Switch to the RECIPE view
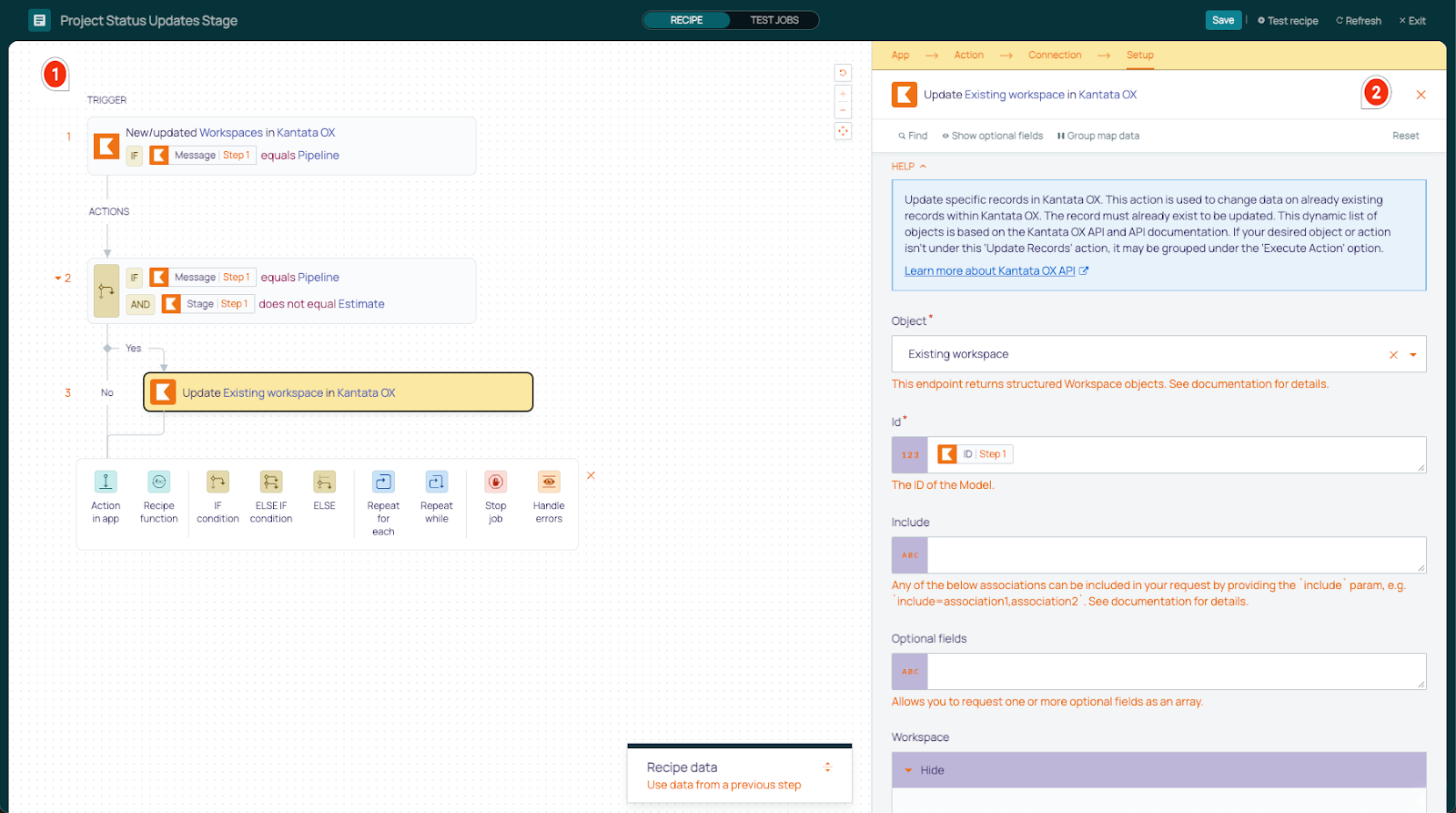1456x813 pixels. [x=686, y=20]
